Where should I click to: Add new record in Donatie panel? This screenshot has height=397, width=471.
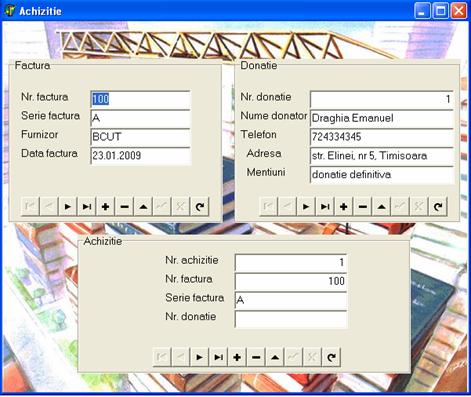click(x=344, y=207)
